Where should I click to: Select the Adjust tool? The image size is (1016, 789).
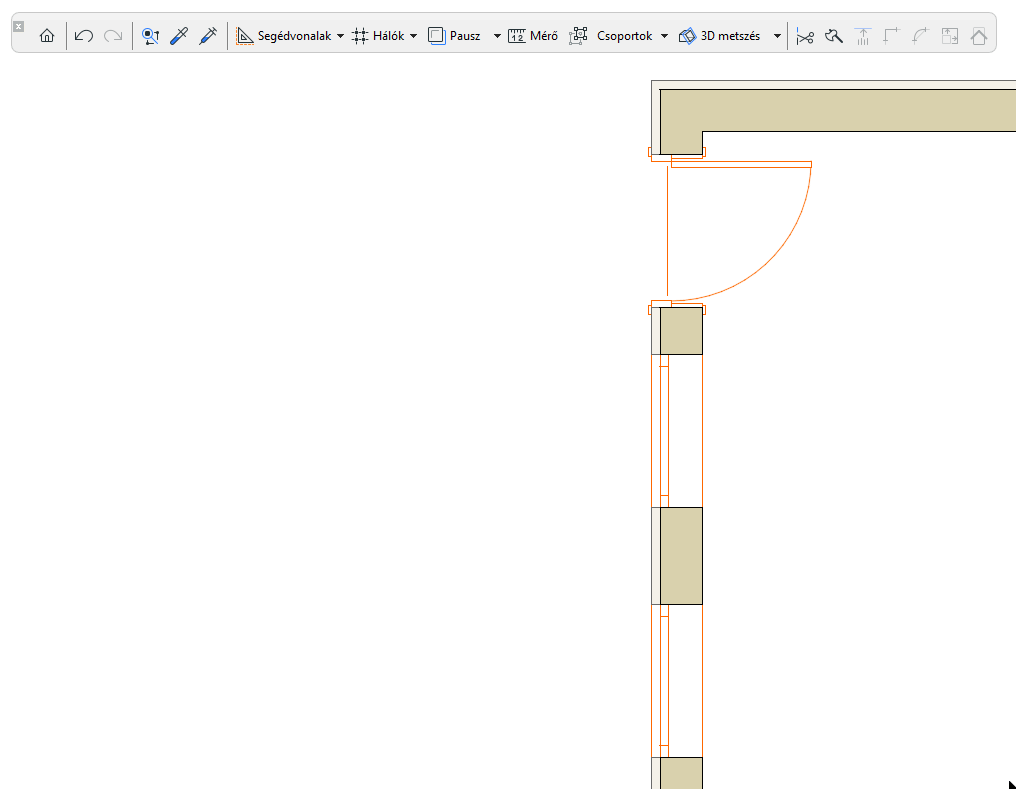point(834,35)
